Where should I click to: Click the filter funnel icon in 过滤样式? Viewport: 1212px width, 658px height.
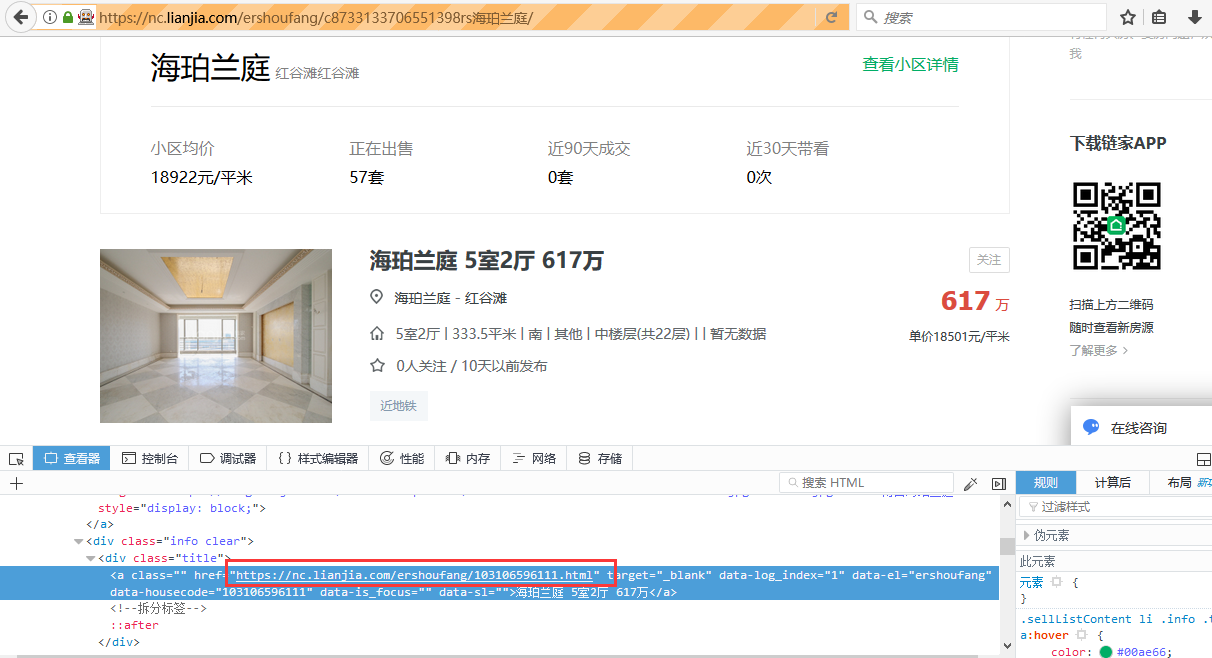pyautogui.click(x=1033, y=507)
